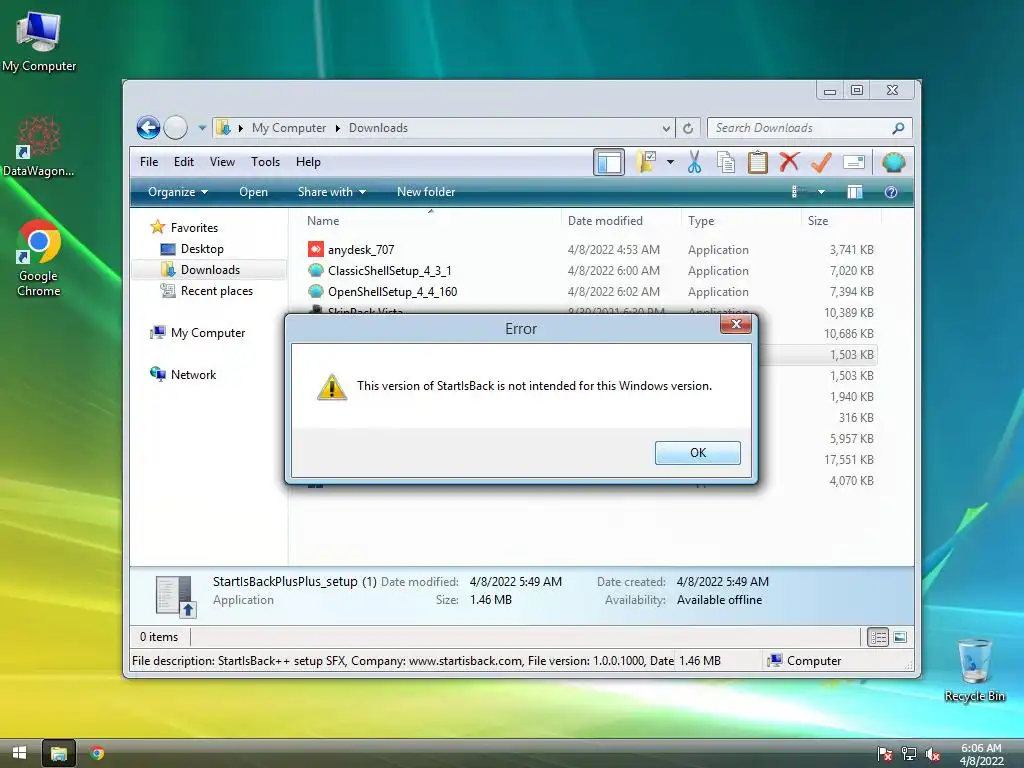Switch to details view status bar icon
1024x768 pixels.
[878, 637]
